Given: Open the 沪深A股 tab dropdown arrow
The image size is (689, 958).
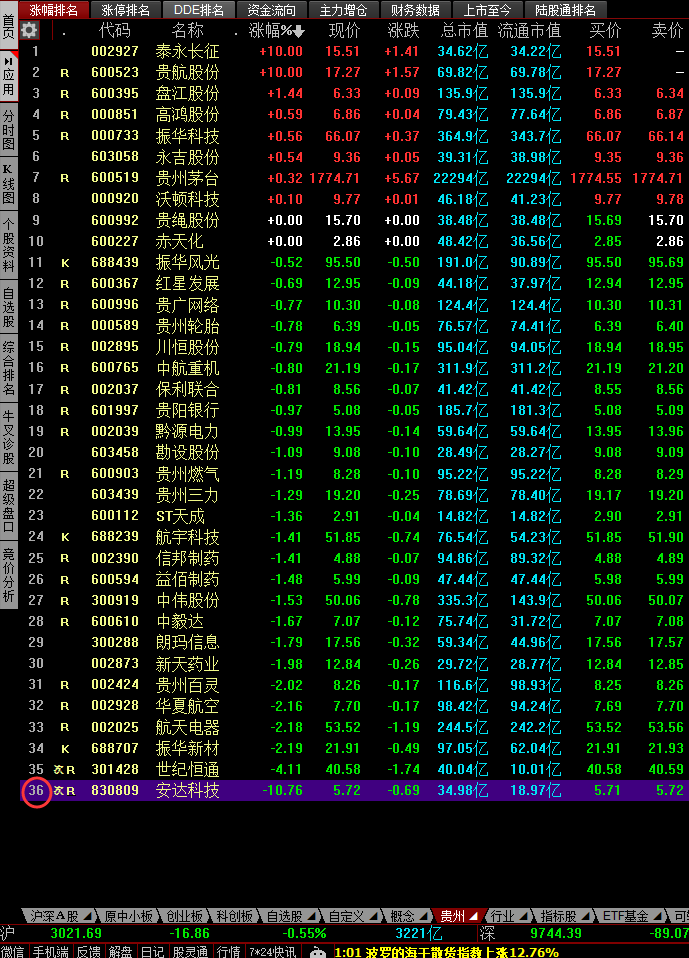Looking at the screenshot, I should point(87,916).
